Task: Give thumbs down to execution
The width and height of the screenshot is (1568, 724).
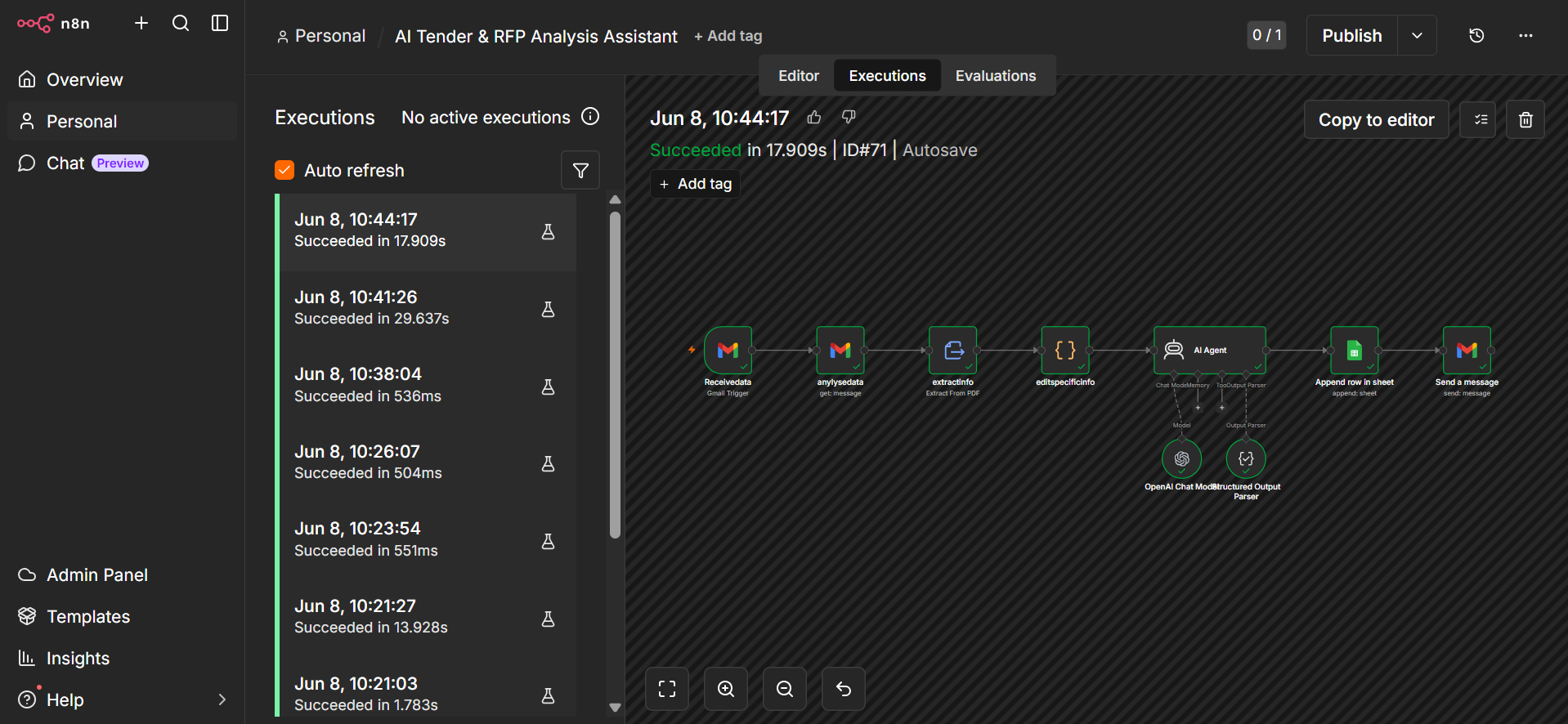Action: click(849, 117)
